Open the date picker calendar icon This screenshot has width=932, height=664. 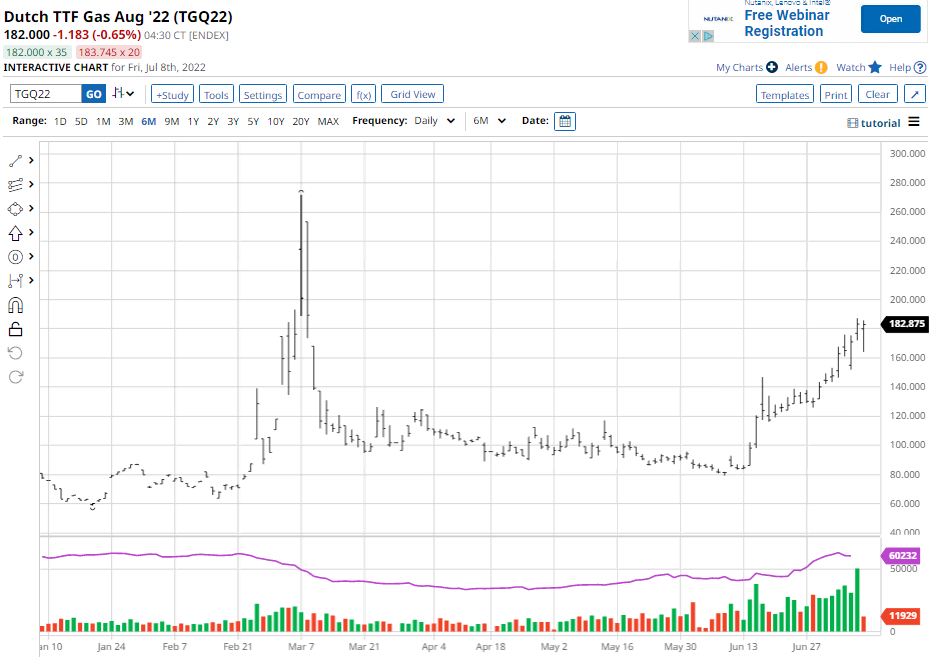coord(565,121)
